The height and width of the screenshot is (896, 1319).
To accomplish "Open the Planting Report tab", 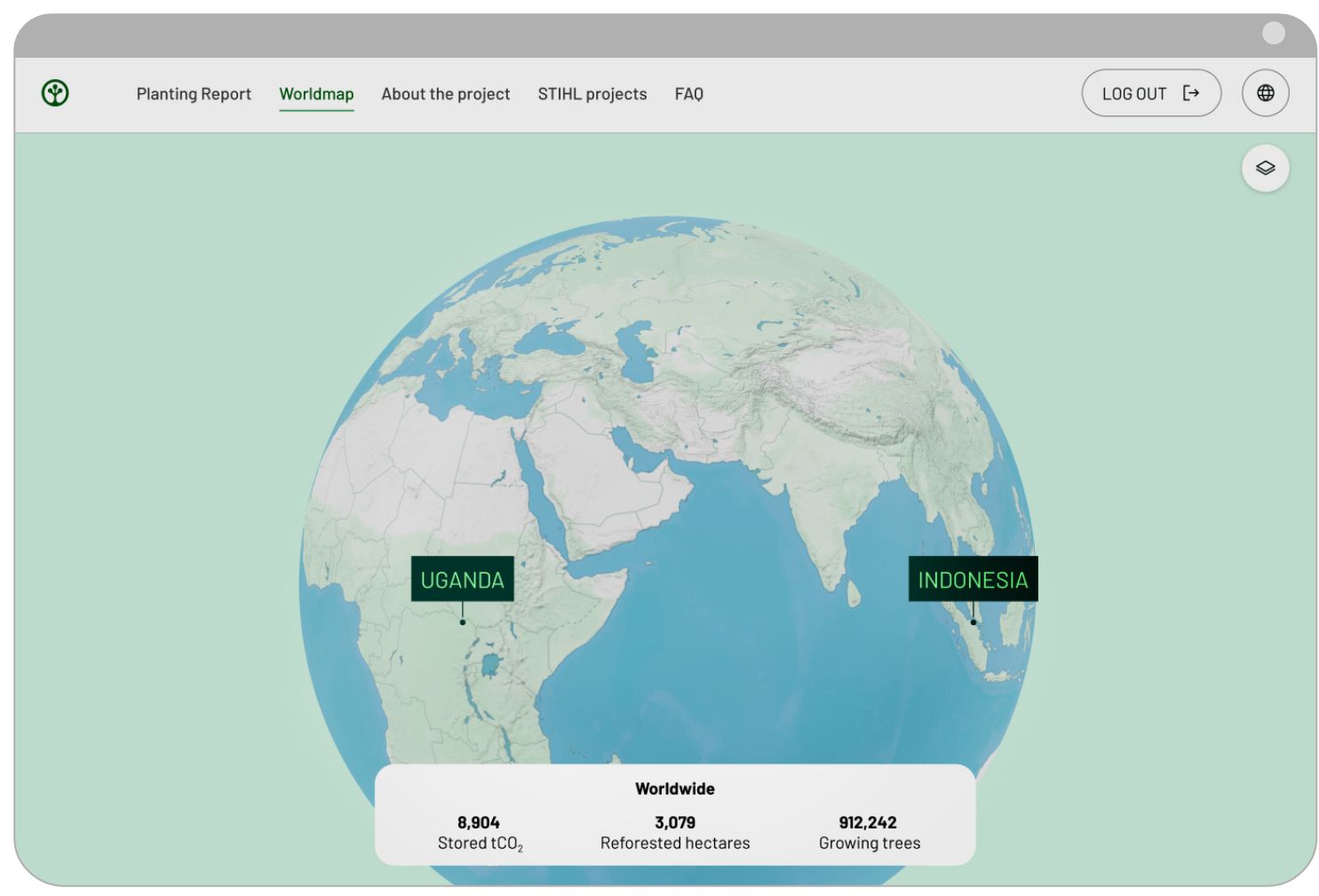I will click(194, 94).
